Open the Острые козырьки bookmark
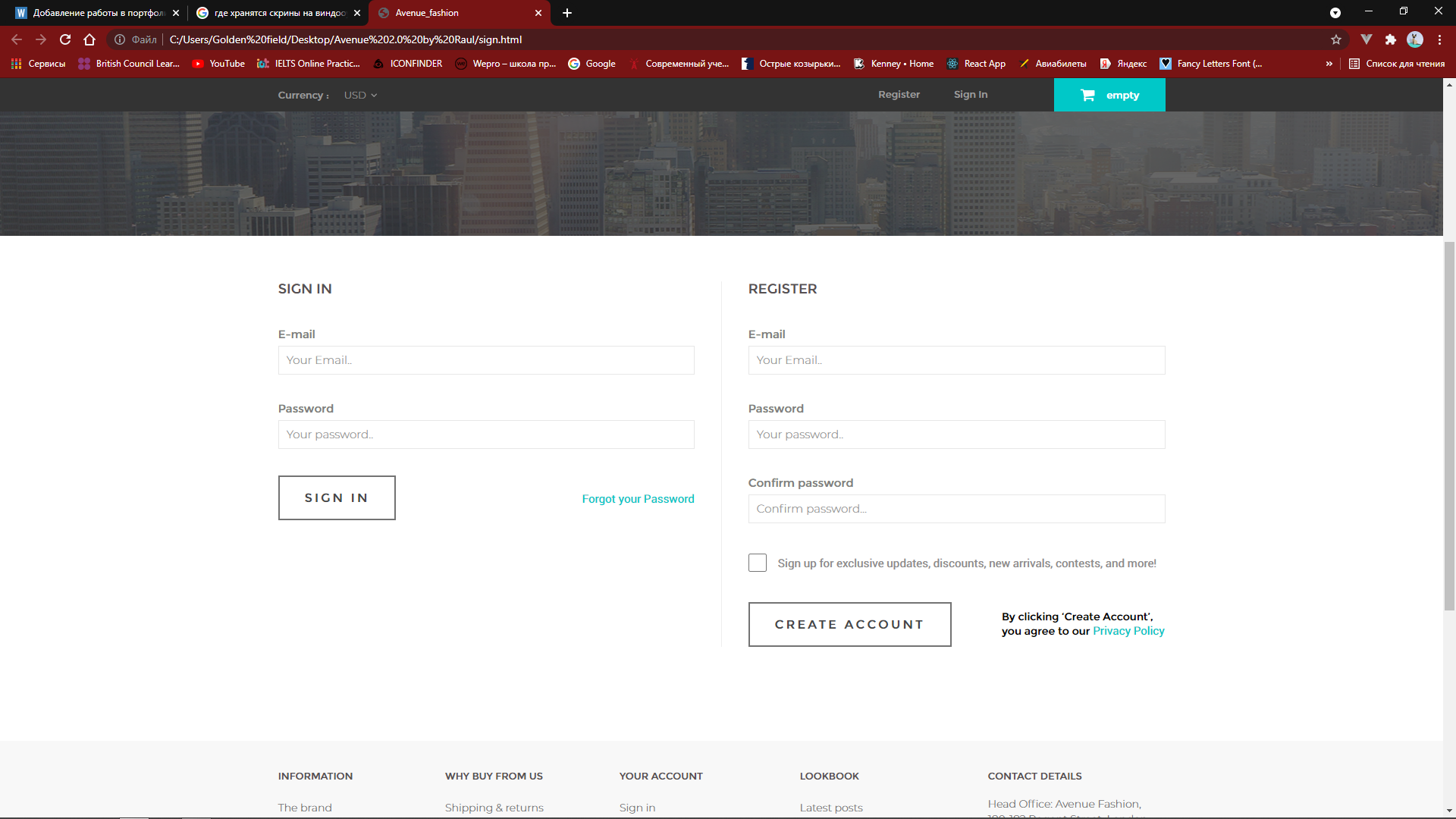Viewport: 1456px width, 819px height. 792,64
